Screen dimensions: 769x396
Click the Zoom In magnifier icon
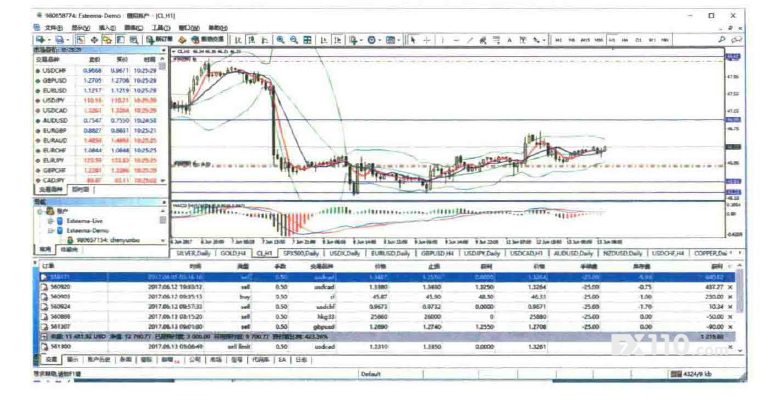point(281,40)
